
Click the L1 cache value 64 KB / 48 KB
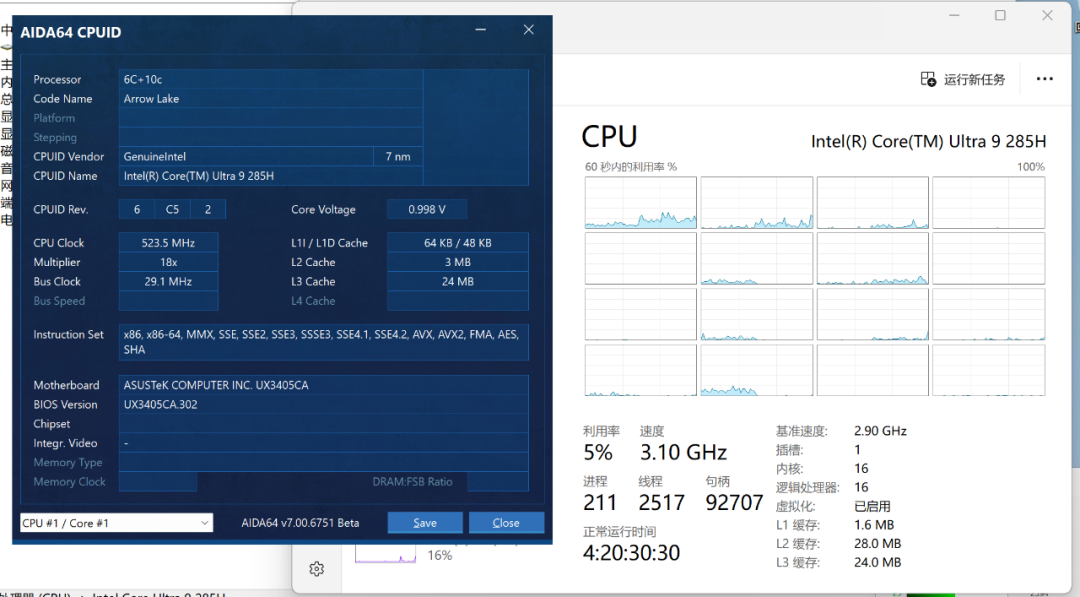point(458,242)
